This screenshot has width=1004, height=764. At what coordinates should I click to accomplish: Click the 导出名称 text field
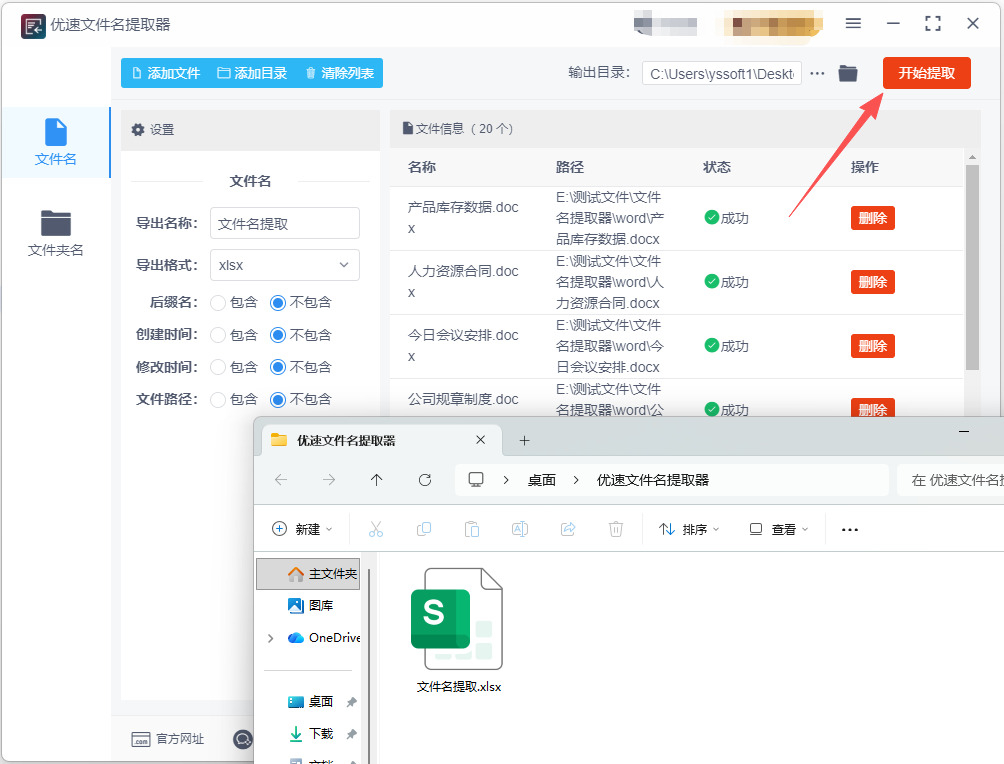click(x=284, y=224)
